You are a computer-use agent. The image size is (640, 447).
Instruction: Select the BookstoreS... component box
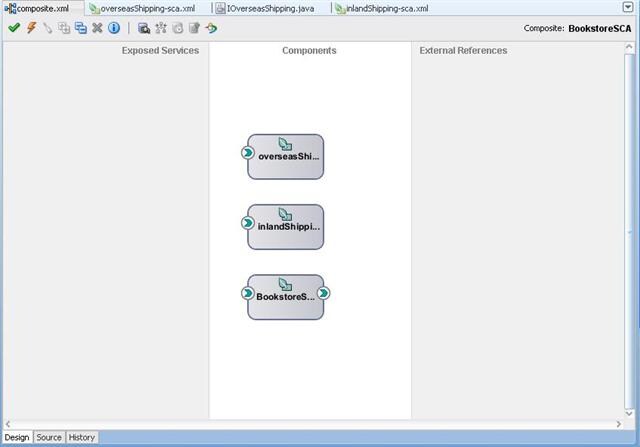point(286,297)
